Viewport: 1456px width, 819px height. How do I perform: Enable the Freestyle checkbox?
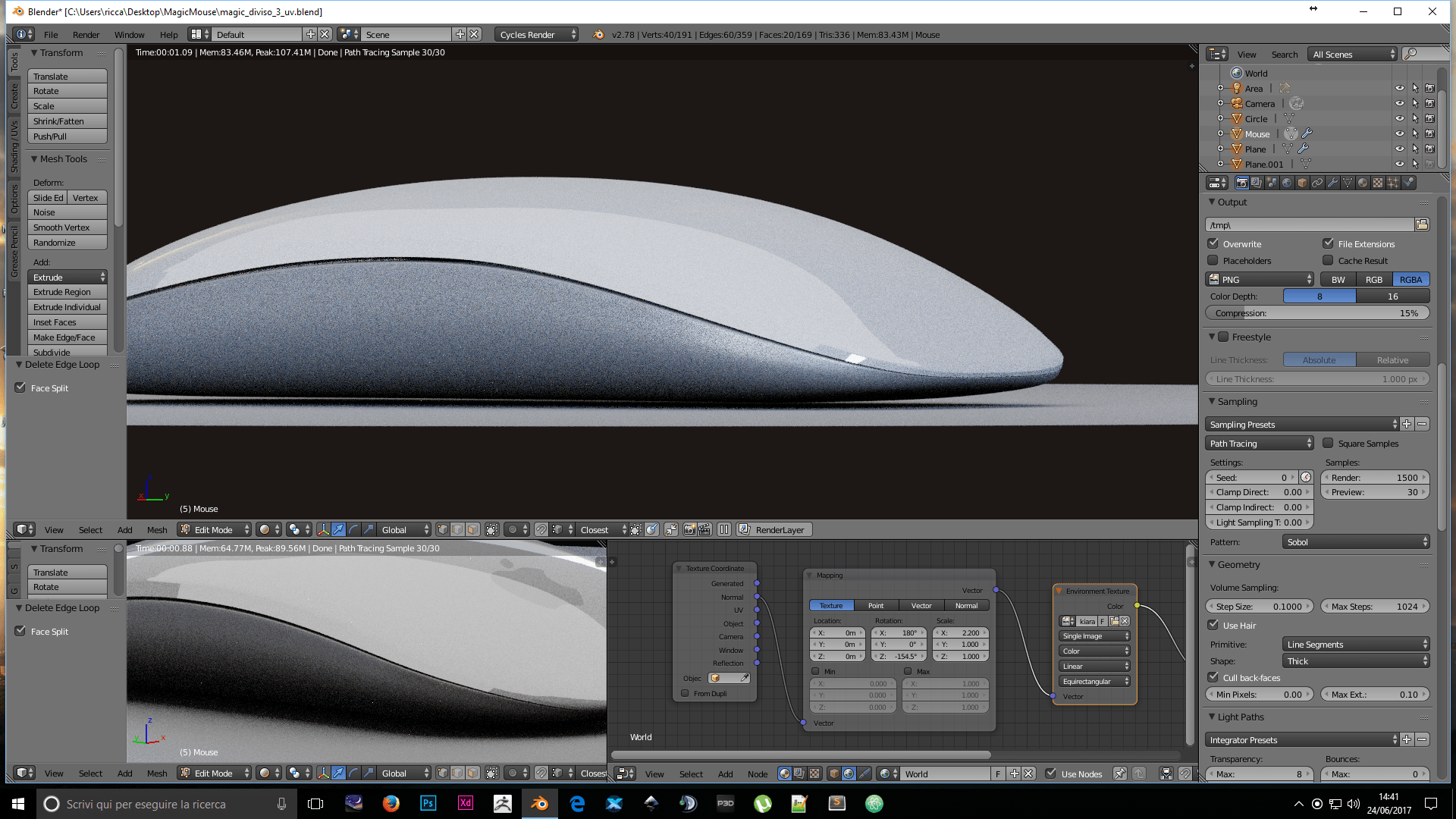pos(1223,337)
